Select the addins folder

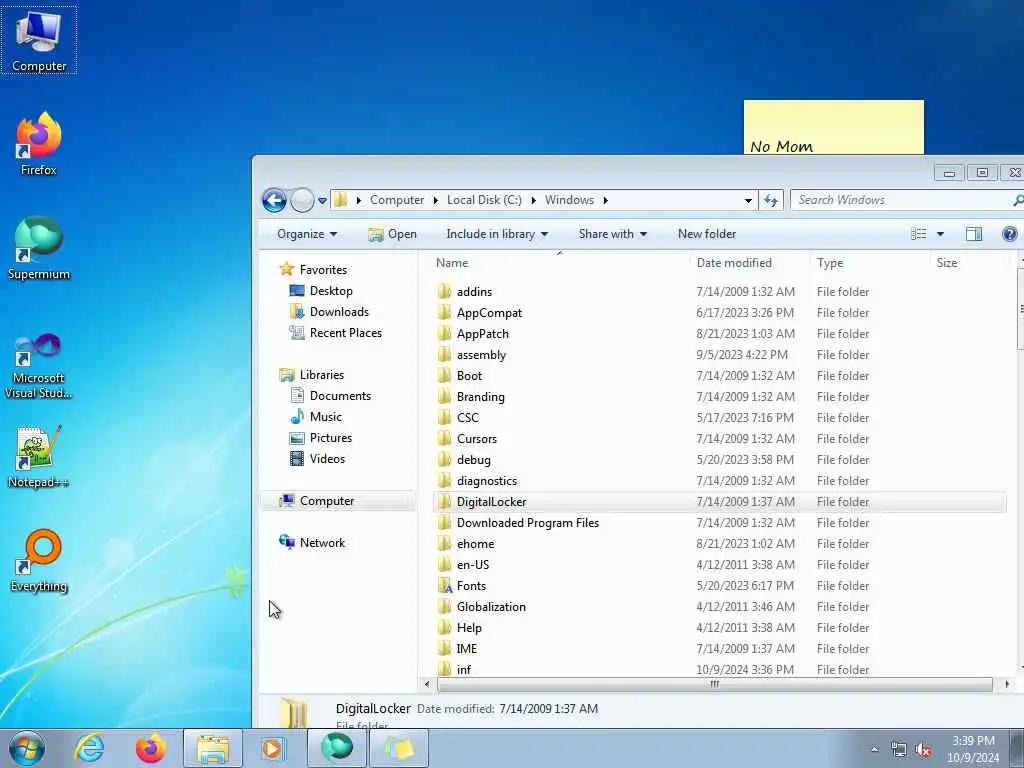(718, 291)
